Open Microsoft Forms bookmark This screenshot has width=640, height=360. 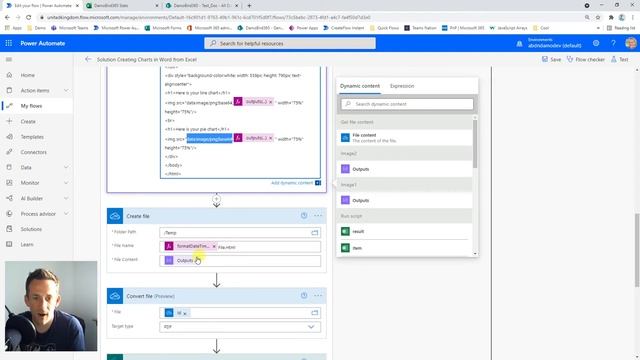(163, 28)
